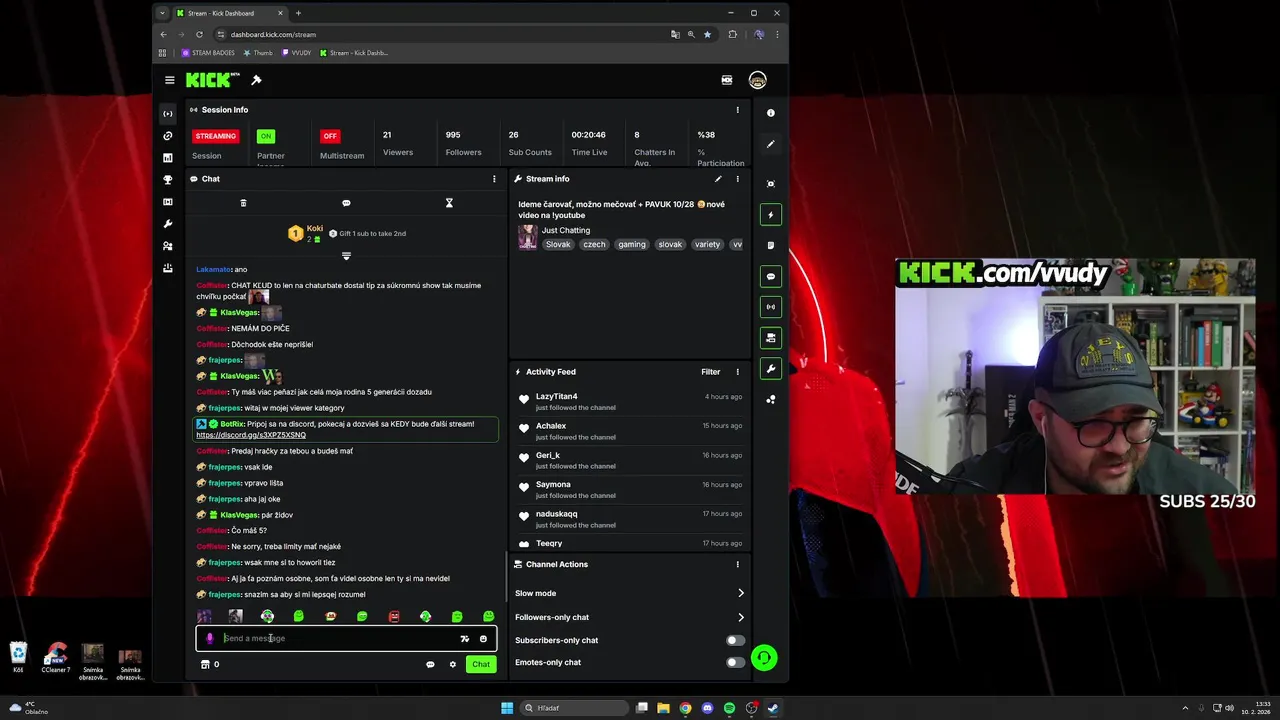The width and height of the screenshot is (1280, 720).
Task: Toggle Emotes-only chat switch
Action: tap(735, 662)
